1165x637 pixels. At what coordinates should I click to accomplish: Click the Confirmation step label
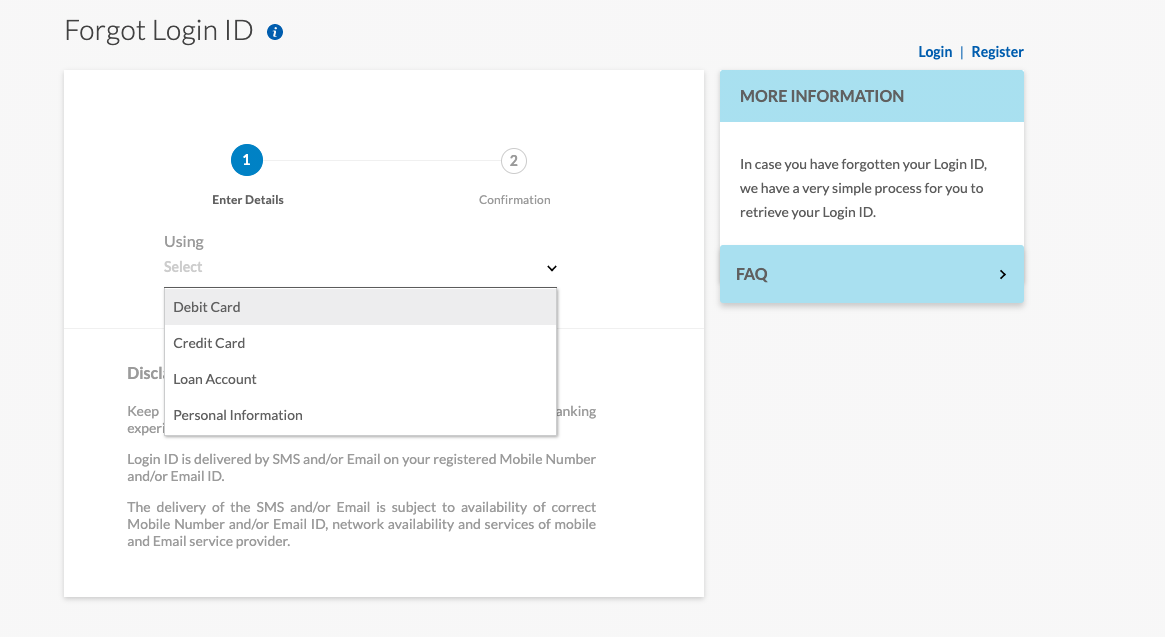[514, 199]
